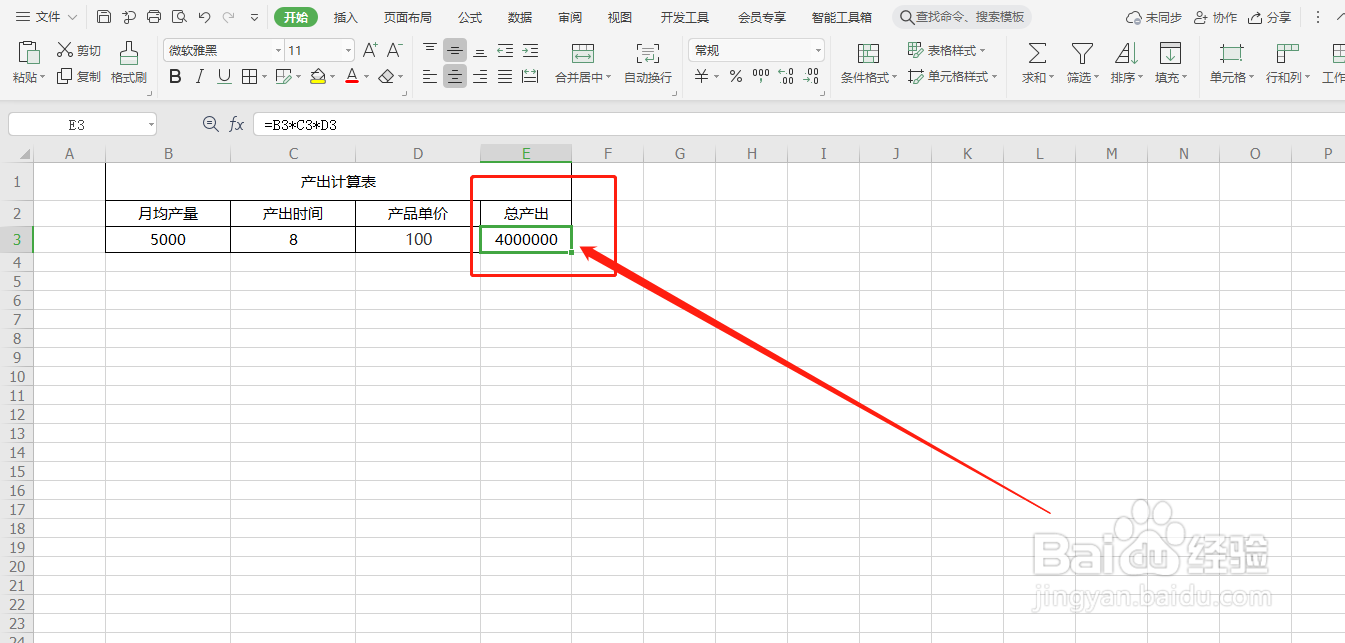The width and height of the screenshot is (1345, 643).
Task: Increase font size with A+ icon
Action: [370, 50]
